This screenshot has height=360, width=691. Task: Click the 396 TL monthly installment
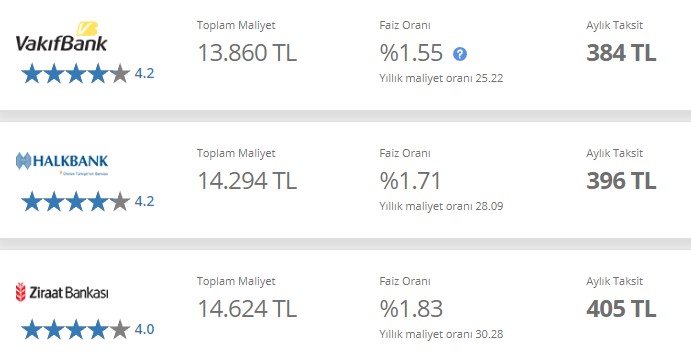click(621, 181)
